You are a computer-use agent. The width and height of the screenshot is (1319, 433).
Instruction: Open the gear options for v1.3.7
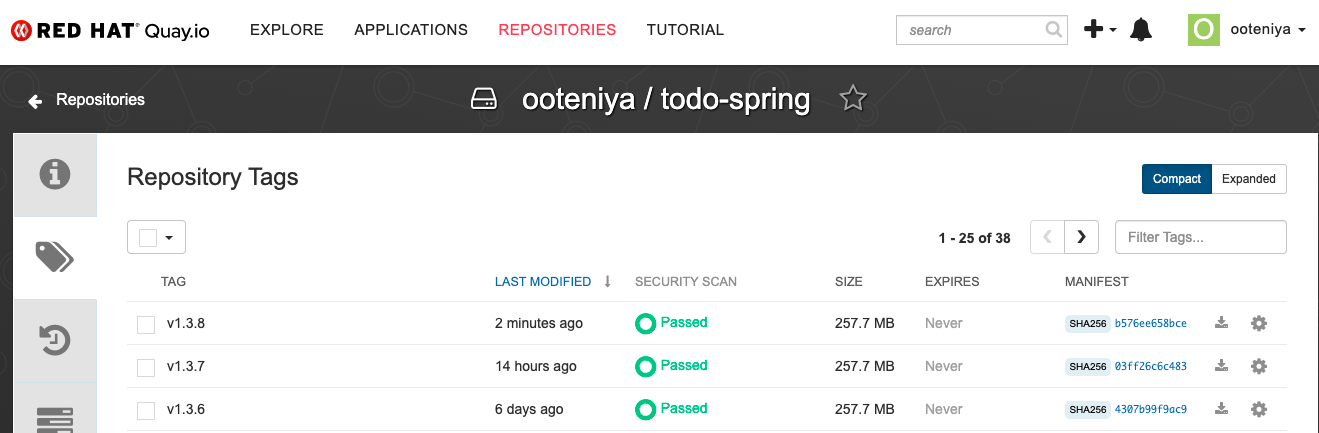[1259, 366]
